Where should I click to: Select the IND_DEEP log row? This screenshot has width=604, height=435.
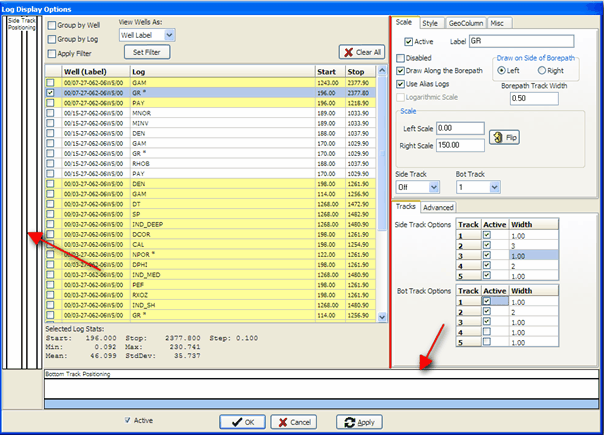coord(211,224)
